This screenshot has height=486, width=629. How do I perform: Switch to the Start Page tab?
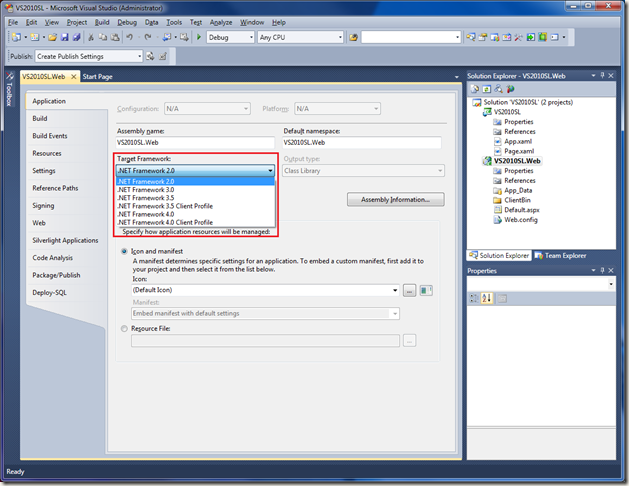pyautogui.click(x=97, y=77)
